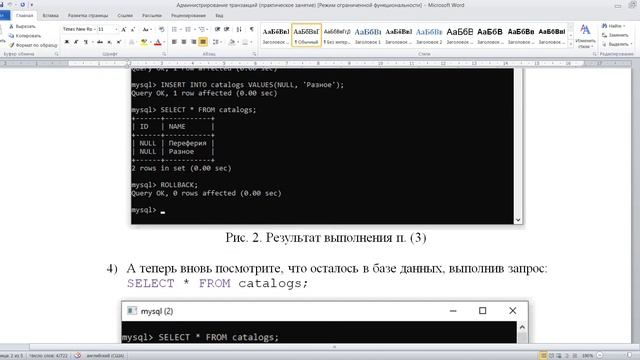Open the Ссылки tab
Viewport: 640px width, 360px height.
point(125,16)
